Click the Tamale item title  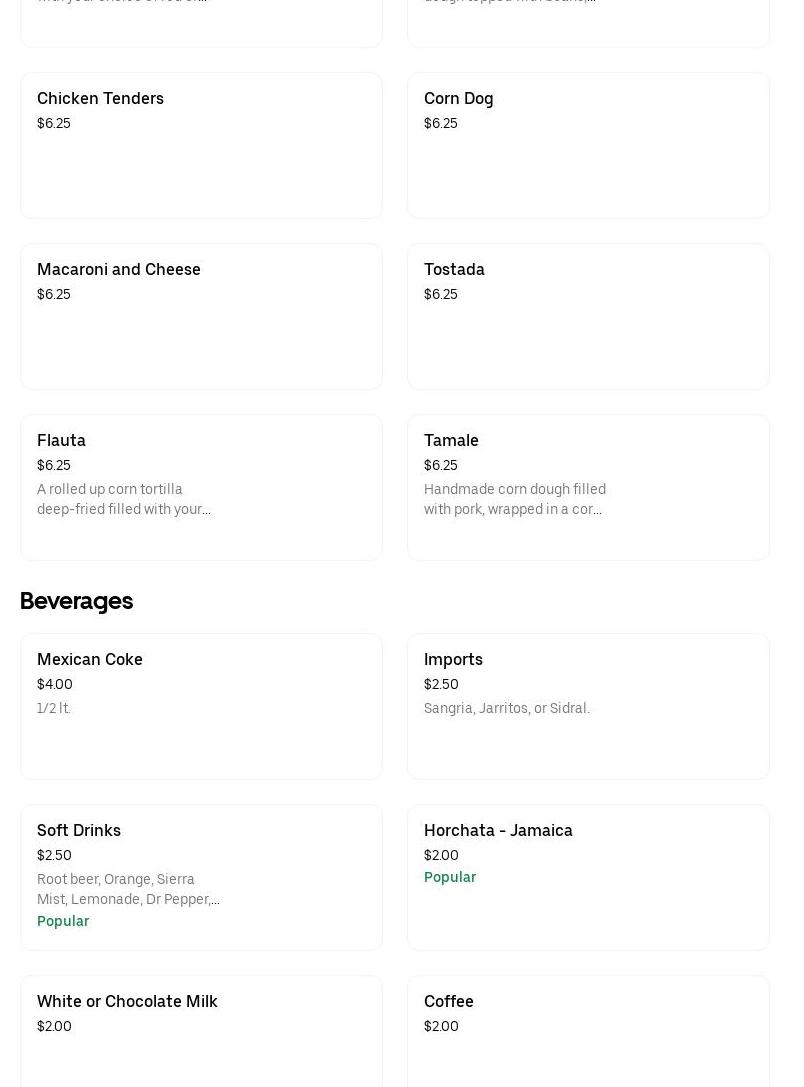pos(452,441)
